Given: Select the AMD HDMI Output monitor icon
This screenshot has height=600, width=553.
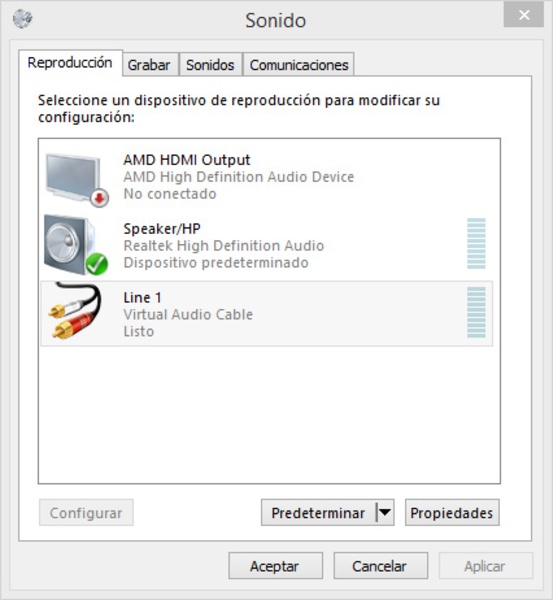Looking at the screenshot, I should pos(77,179).
